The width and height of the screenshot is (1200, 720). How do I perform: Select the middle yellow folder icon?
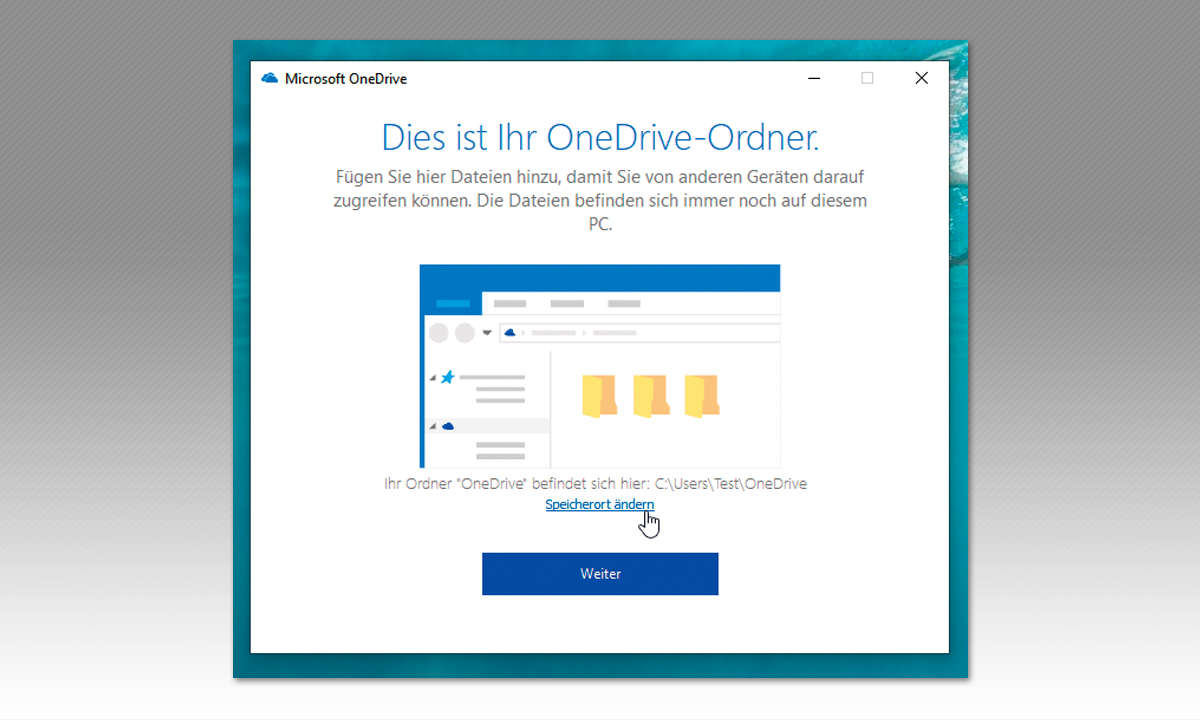(650, 396)
